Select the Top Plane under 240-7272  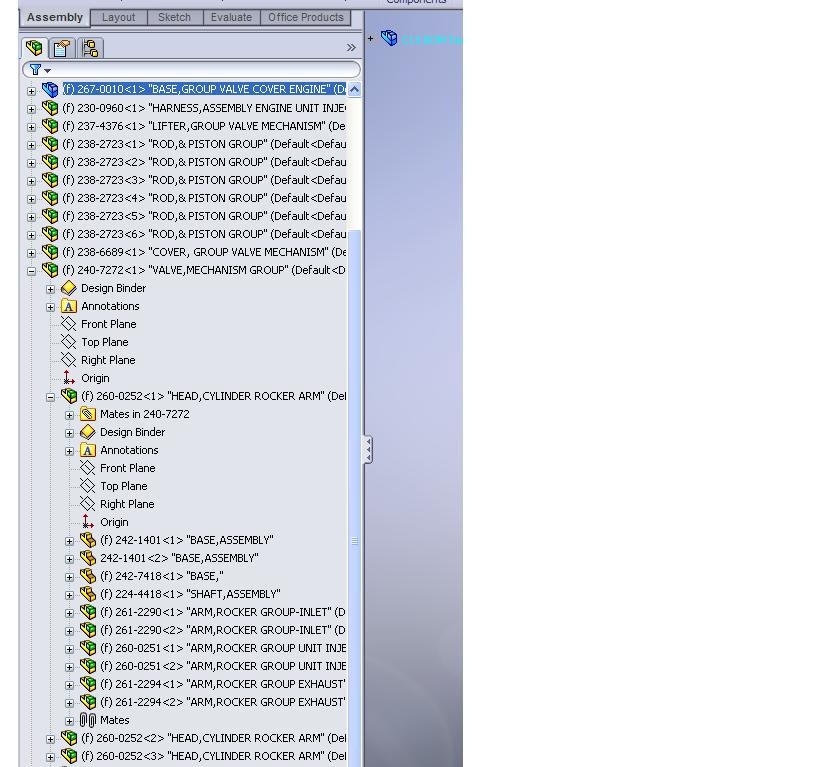104,342
